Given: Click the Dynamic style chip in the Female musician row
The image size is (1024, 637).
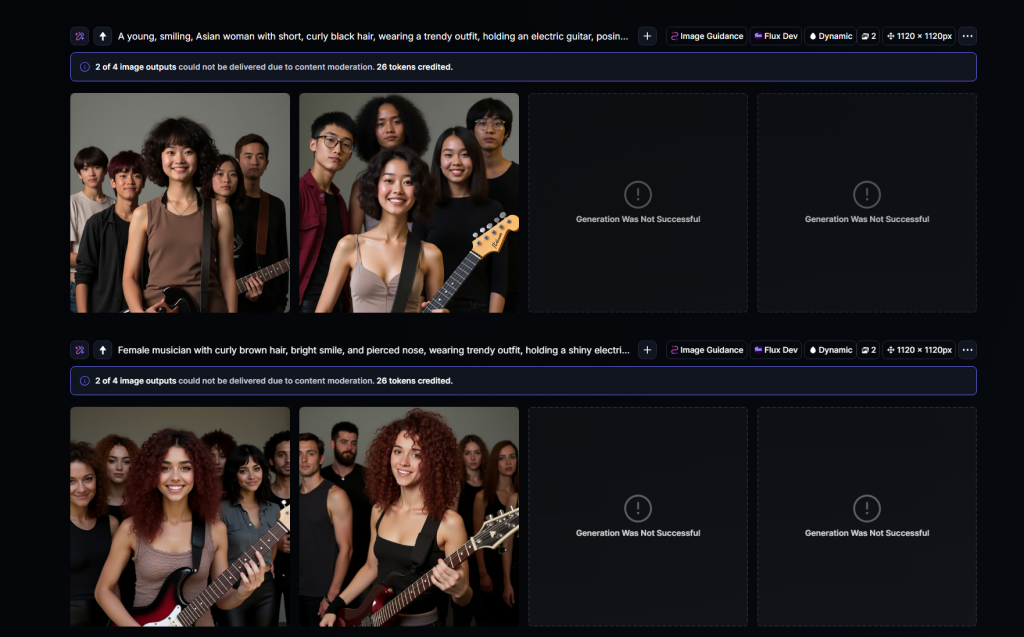Looking at the screenshot, I should click(831, 350).
